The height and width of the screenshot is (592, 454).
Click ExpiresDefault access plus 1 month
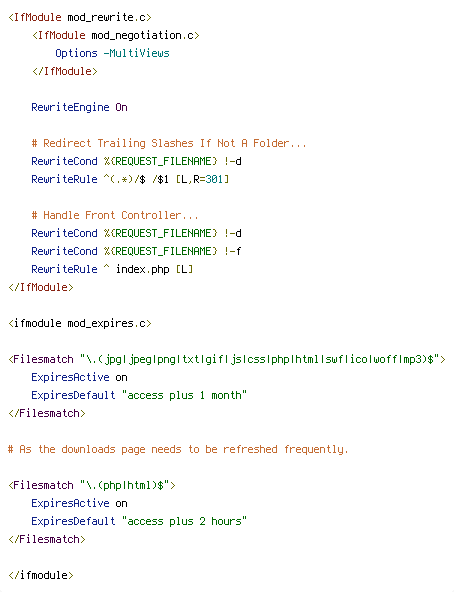(139, 395)
